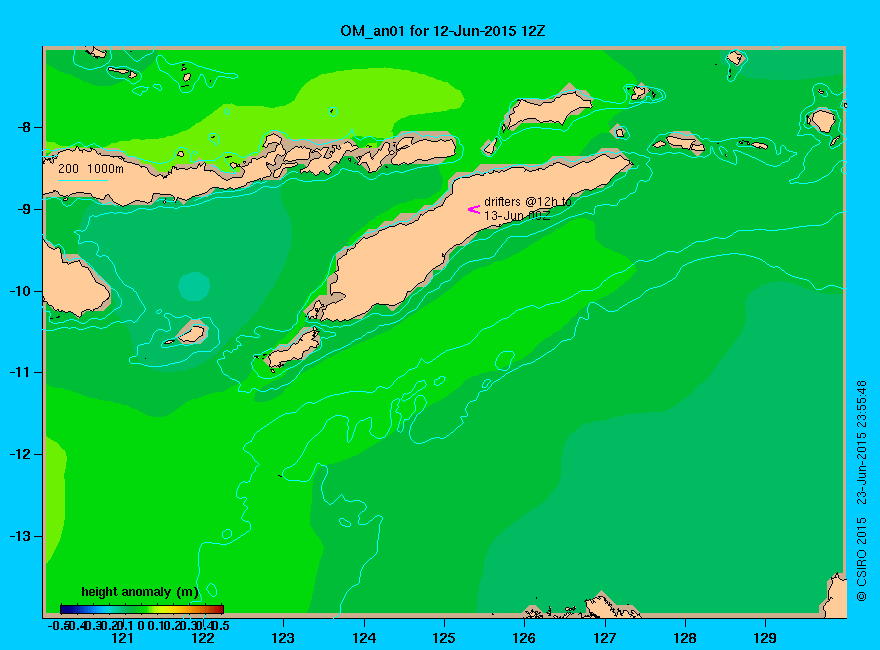Click longitude label "124" on the bottom axis
The height and width of the screenshot is (650, 880).
coord(364,638)
